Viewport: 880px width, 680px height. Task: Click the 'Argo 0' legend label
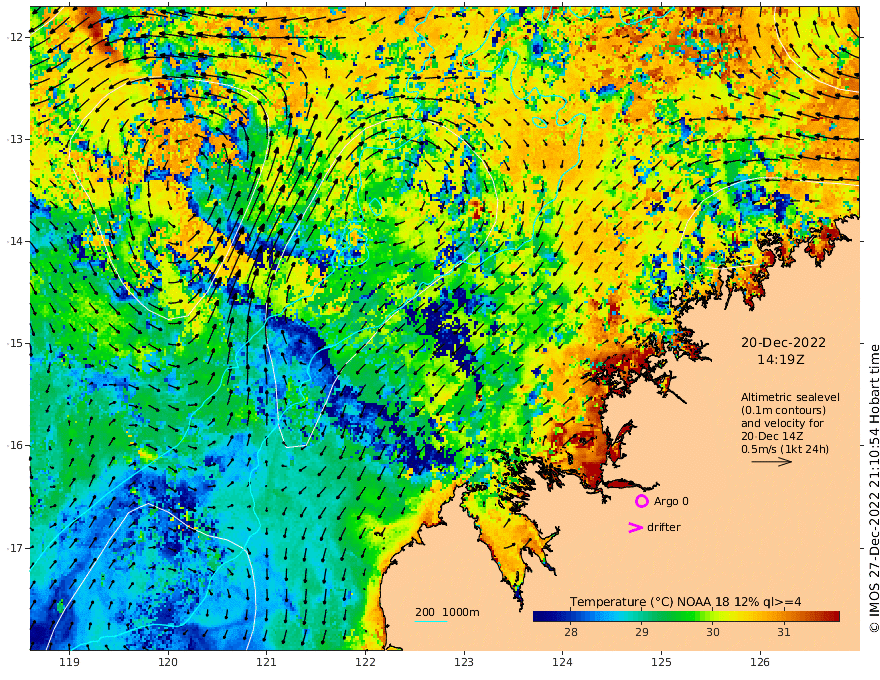tap(671, 501)
